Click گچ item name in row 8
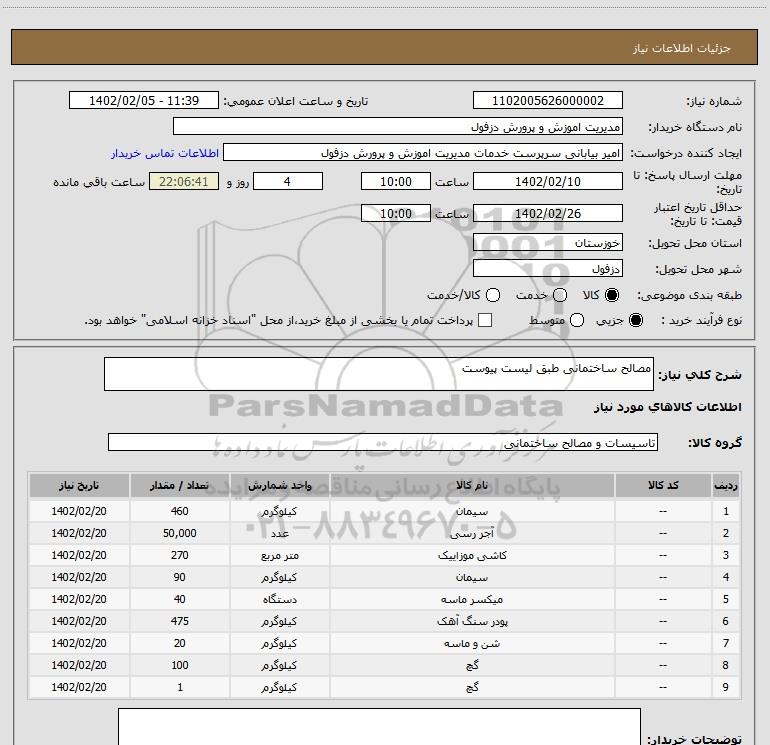 coord(472,665)
